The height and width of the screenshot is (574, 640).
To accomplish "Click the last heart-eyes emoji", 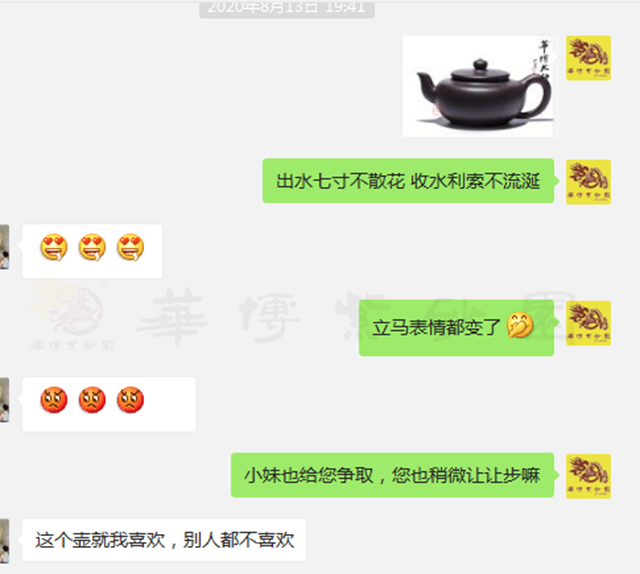I will tap(130, 247).
